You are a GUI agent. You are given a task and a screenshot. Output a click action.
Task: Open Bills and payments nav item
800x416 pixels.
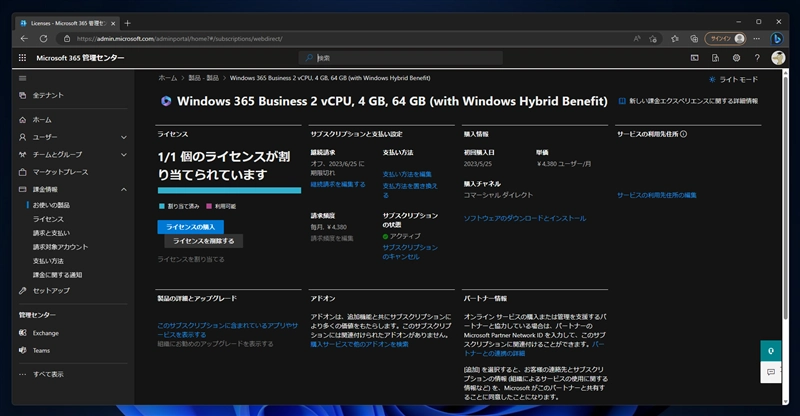(x=52, y=233)
